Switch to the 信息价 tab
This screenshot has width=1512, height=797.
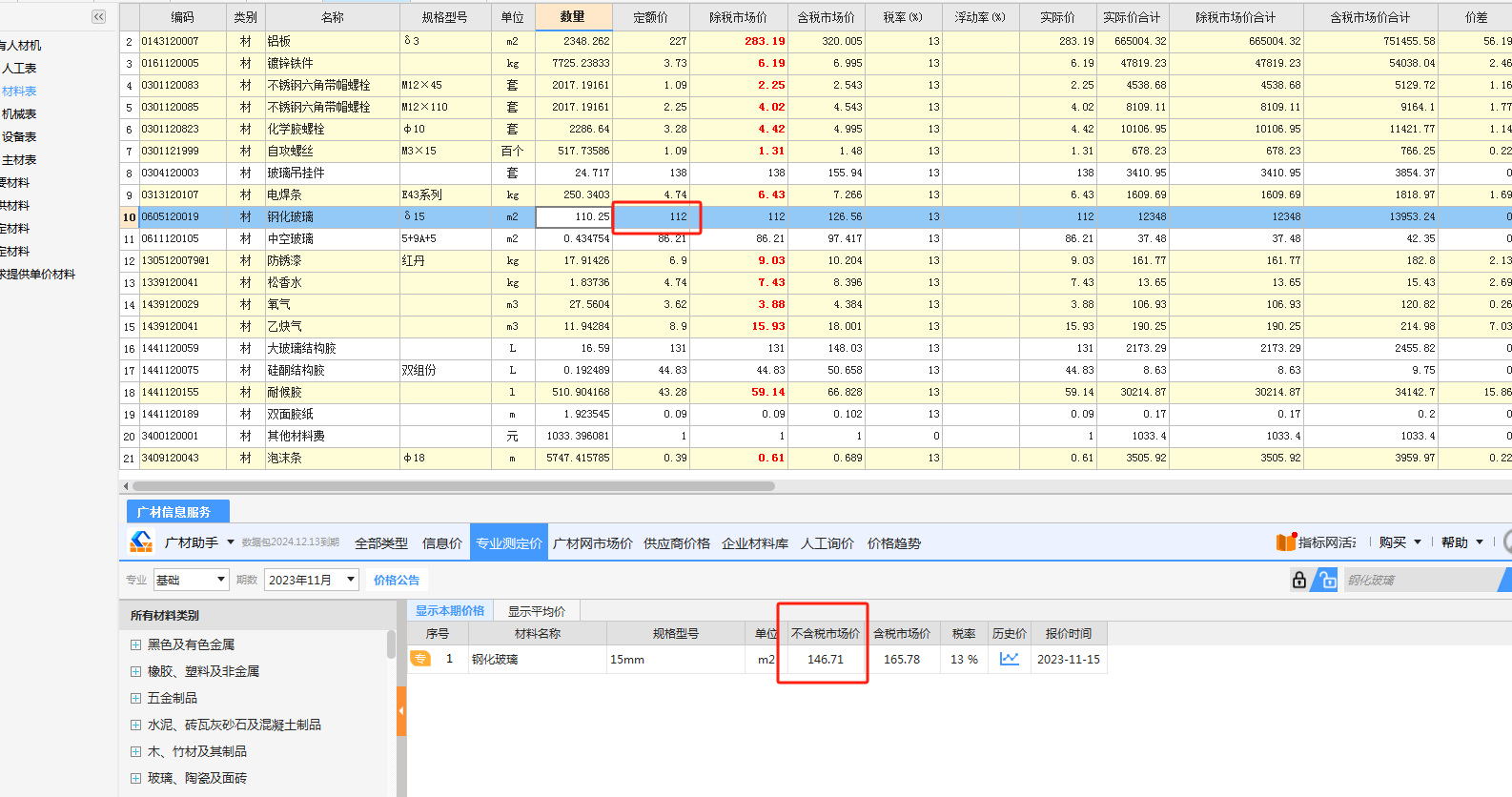(442, 543)
